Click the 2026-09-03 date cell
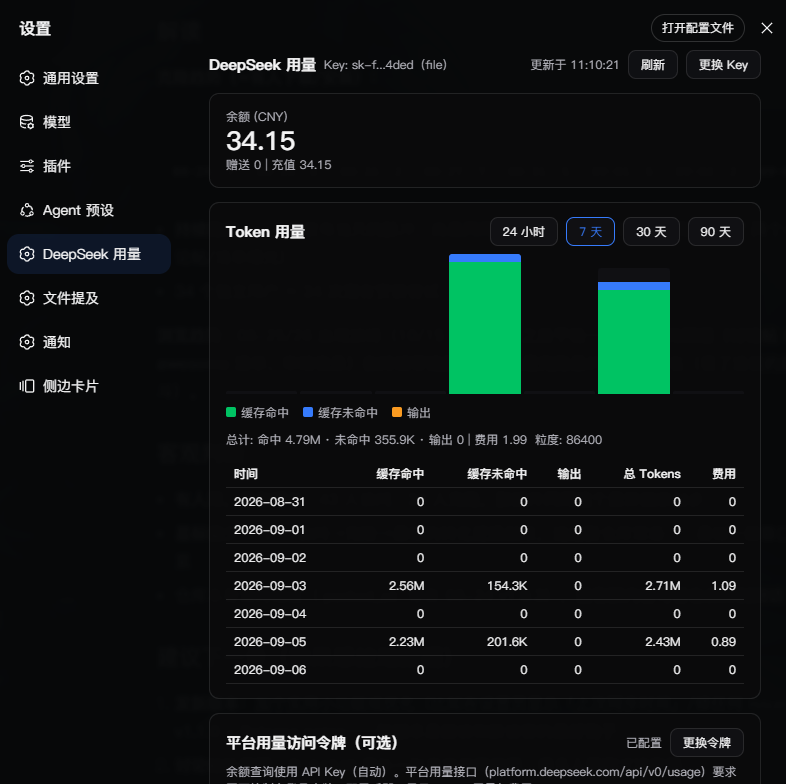The image size is (786, 784). click(270, 585)
